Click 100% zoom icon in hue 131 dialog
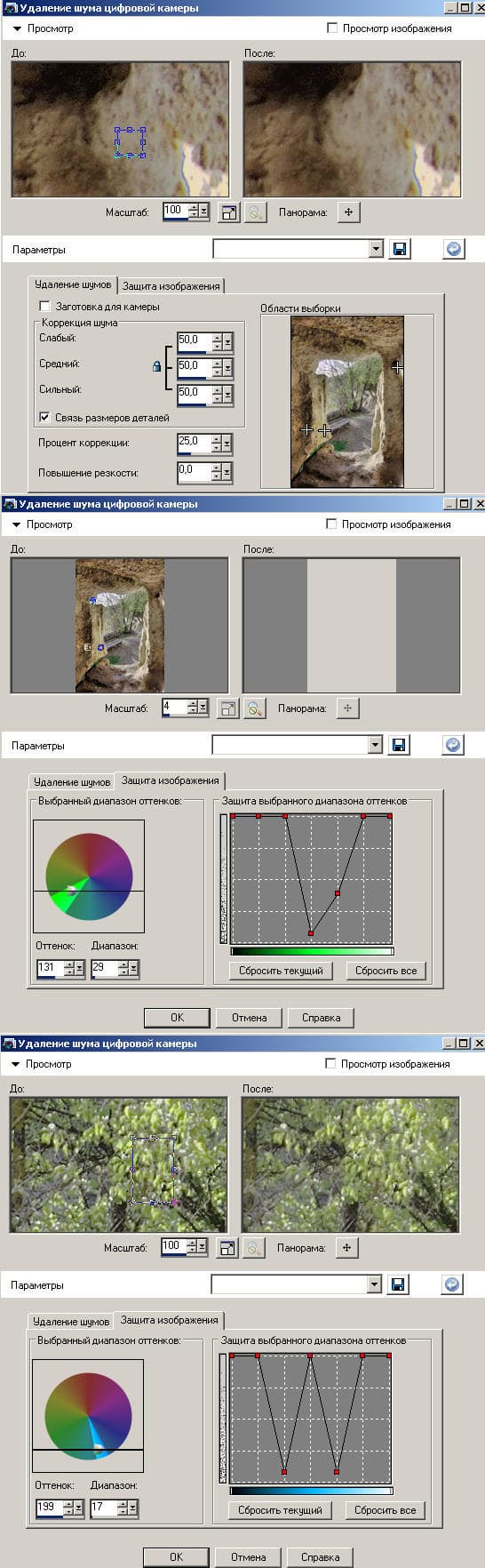 point(254,708)
